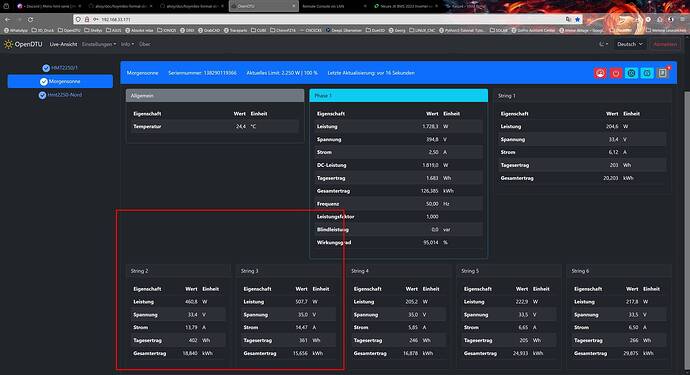The height and width of the screenshot is (375, 690).
Task: Open the Über nav item
Action: point(145,44)
